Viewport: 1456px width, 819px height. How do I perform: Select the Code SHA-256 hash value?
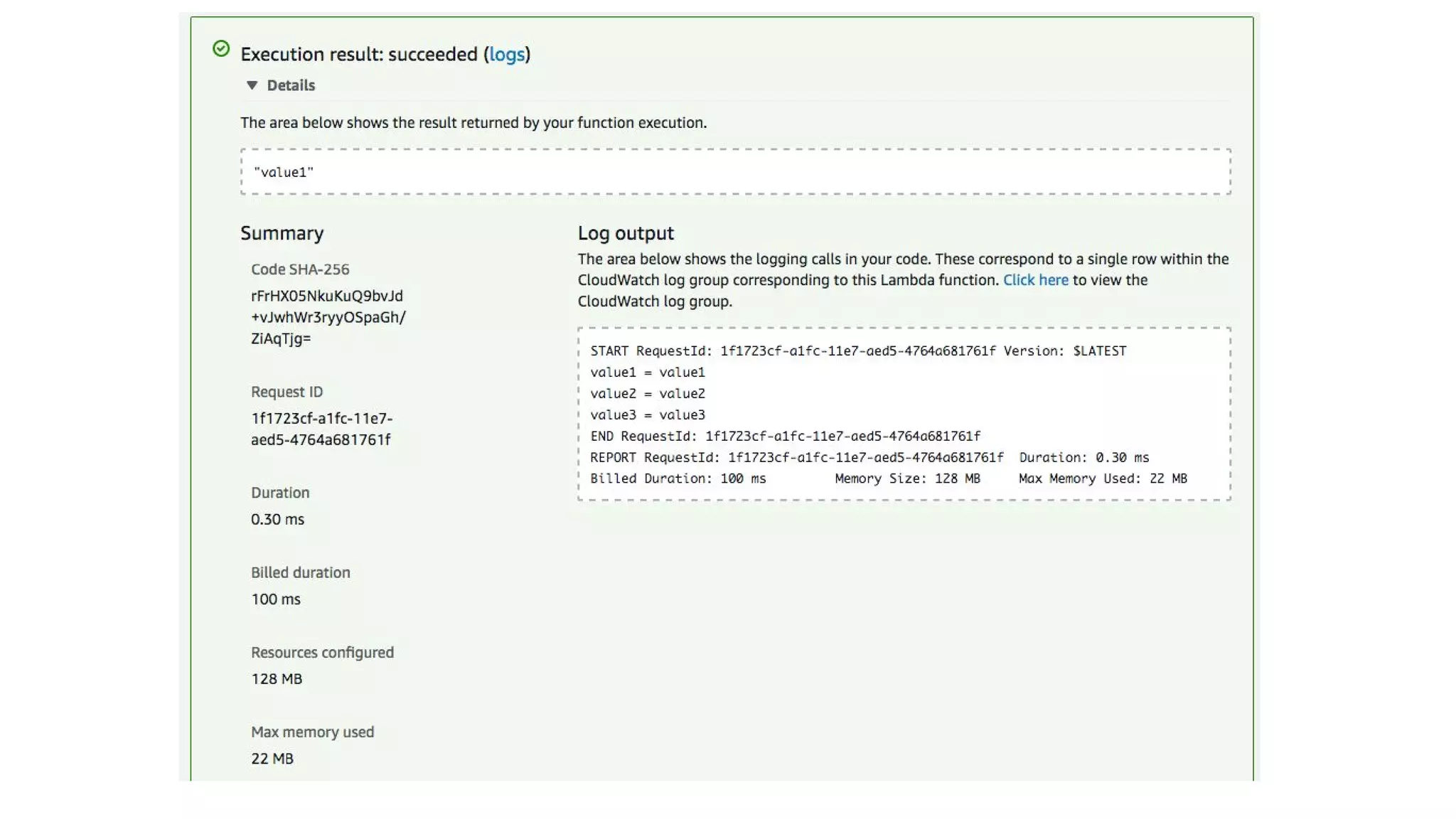[328, 317]
